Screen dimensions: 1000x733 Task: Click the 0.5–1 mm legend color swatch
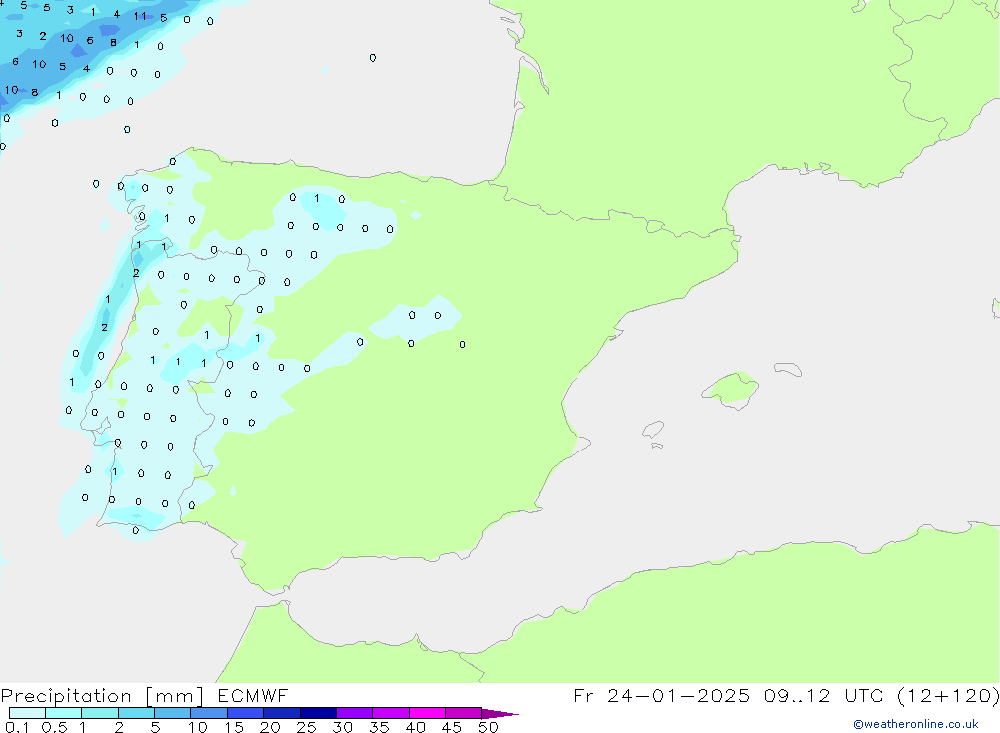coord(64,713)
